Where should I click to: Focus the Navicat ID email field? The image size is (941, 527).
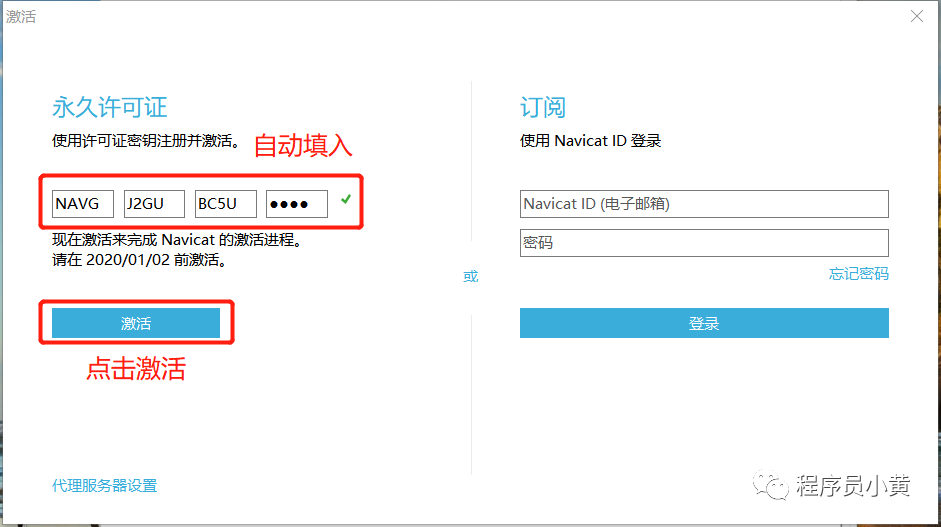[704, 204]
